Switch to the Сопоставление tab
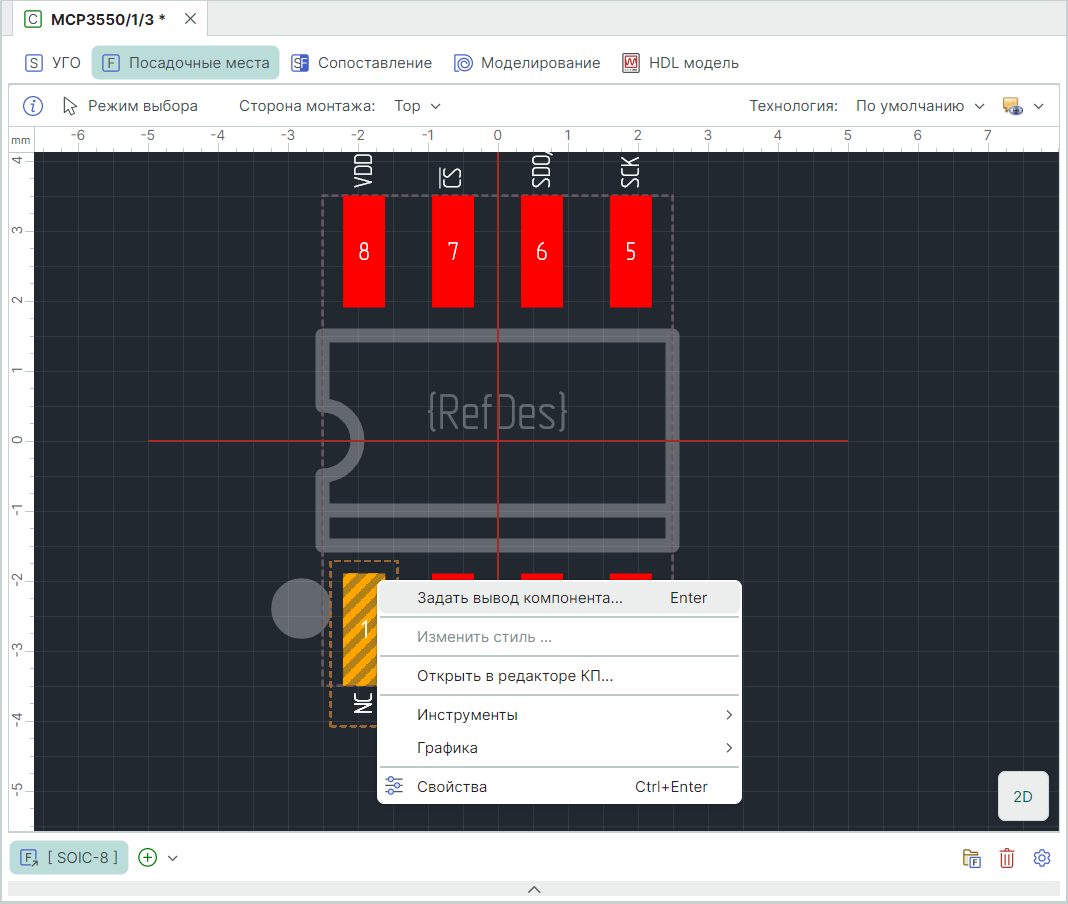Viewport: 1068px width, 904px height. click(x=361, y=63)
